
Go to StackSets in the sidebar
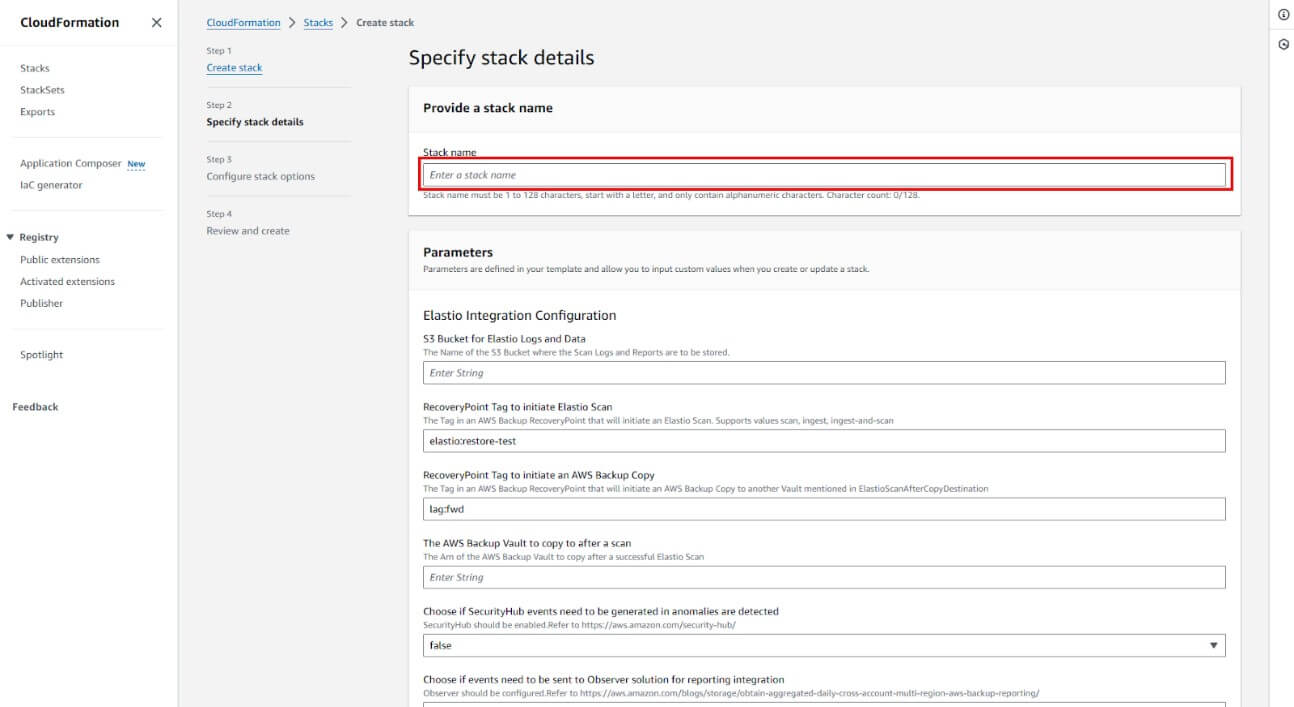[x=42, y=90]
